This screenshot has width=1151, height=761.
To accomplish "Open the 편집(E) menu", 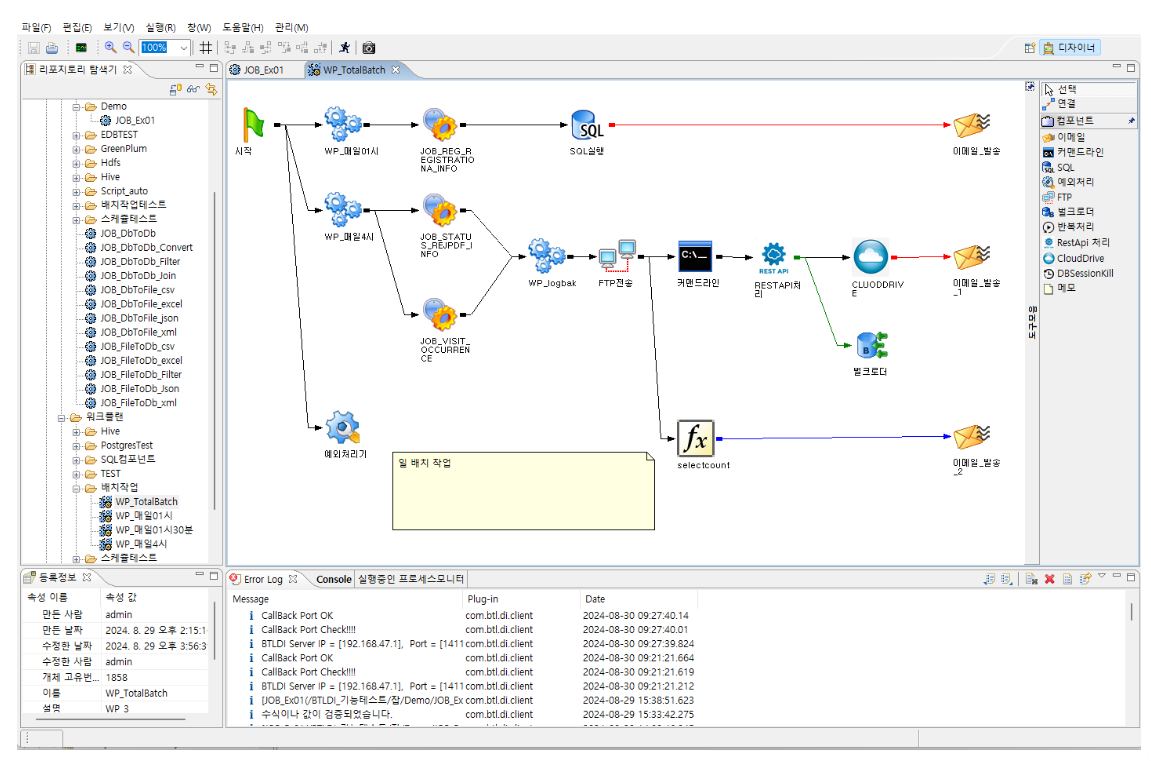I will pyautogui.click(x=77, y=27).
